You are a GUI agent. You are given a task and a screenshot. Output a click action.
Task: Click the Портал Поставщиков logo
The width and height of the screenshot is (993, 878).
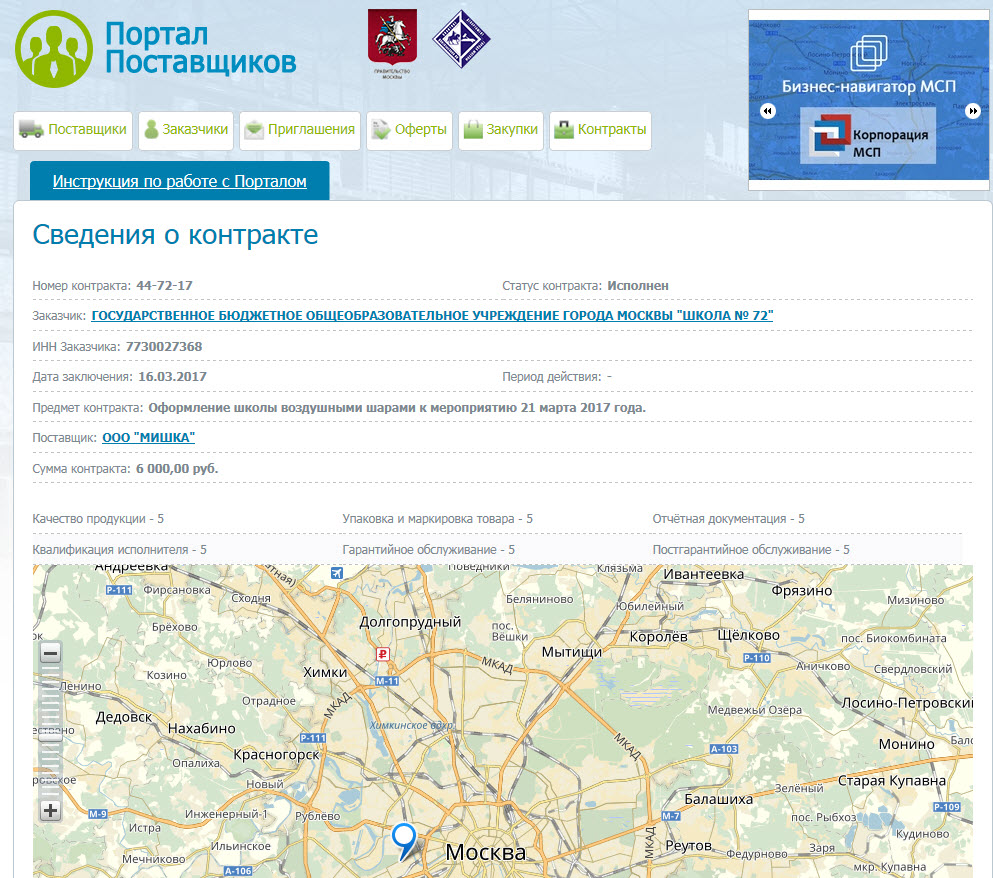pos(156,48)
